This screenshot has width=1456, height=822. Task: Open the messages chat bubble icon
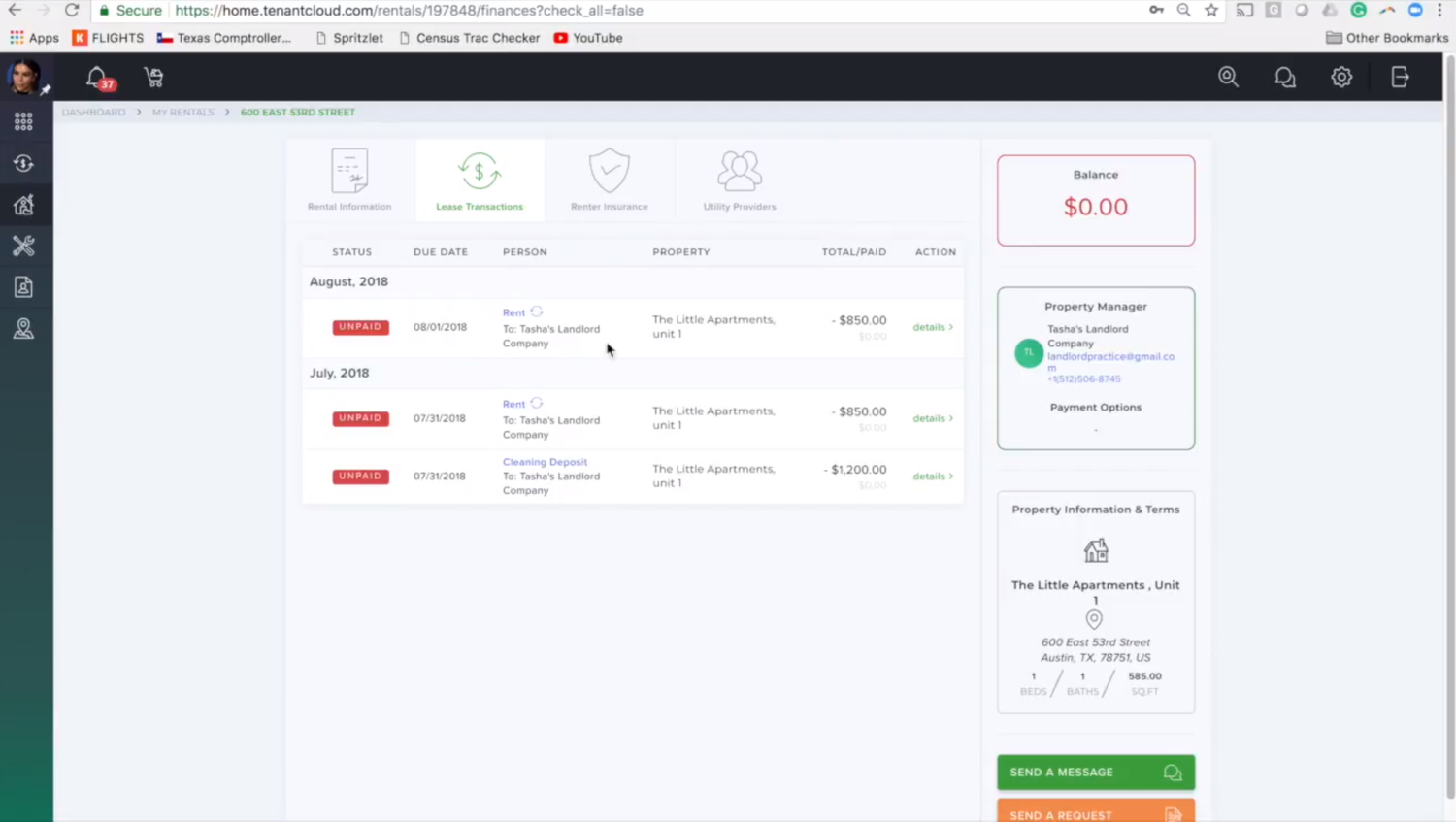click(x=1284, y=78)
